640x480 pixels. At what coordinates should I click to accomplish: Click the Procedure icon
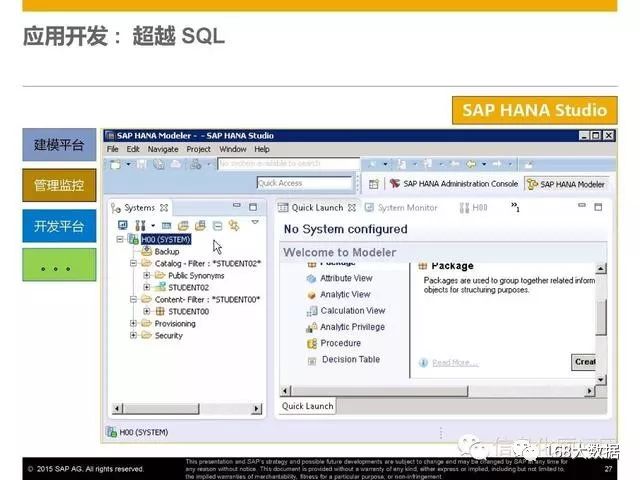(x=312, y=344)
